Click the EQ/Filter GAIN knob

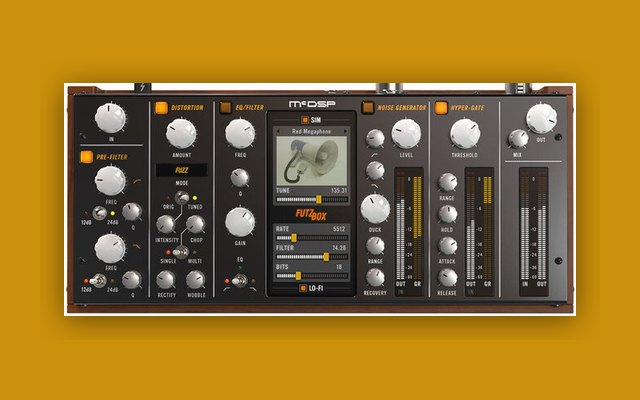pyautogui.click(x=240, y=222)
